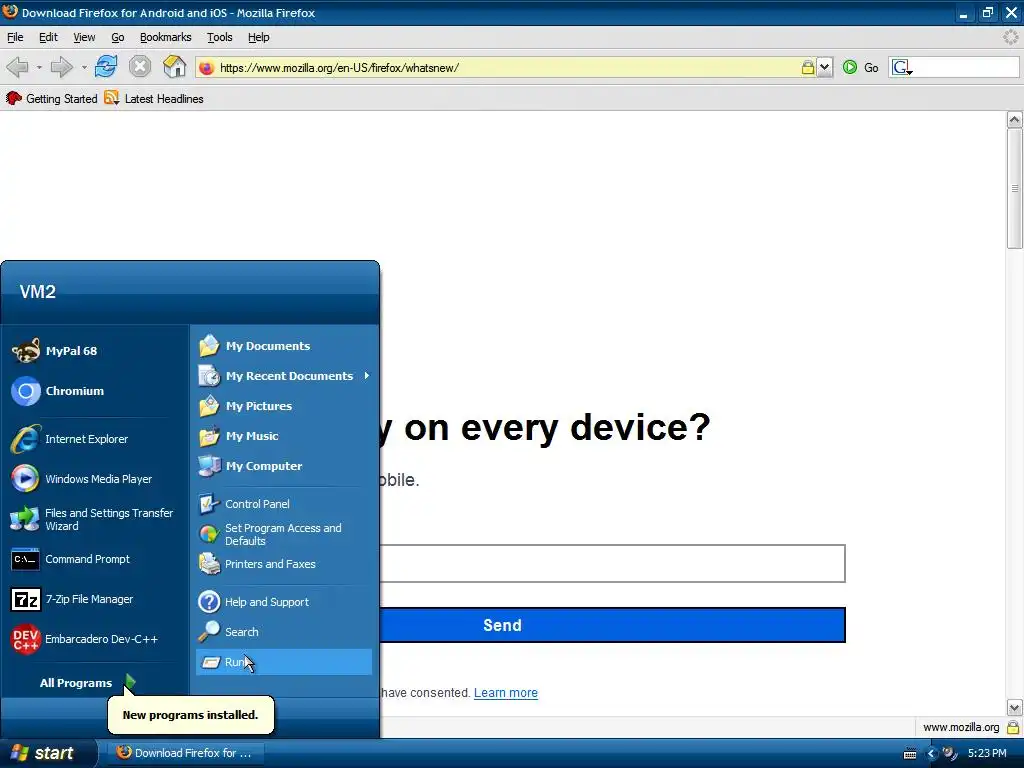Open the Home page icon
Image resolution: width=1024 pixels, height=768 pixels.
[174, 67]
